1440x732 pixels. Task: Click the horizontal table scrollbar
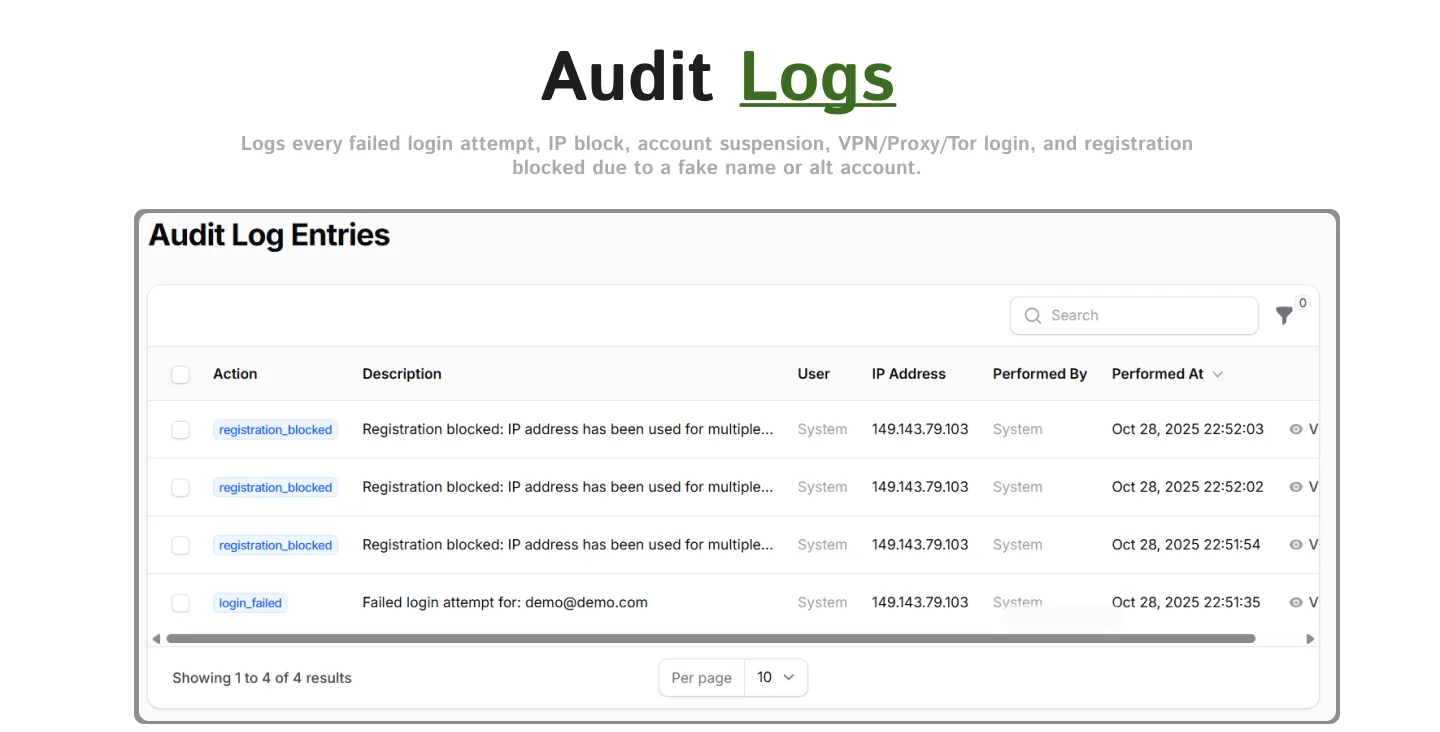[710, 639]
